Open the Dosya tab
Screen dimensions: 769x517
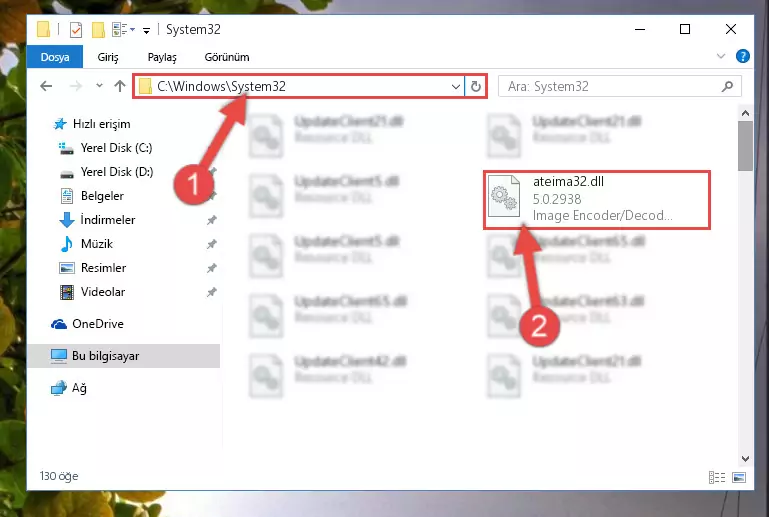coord(54,57)
